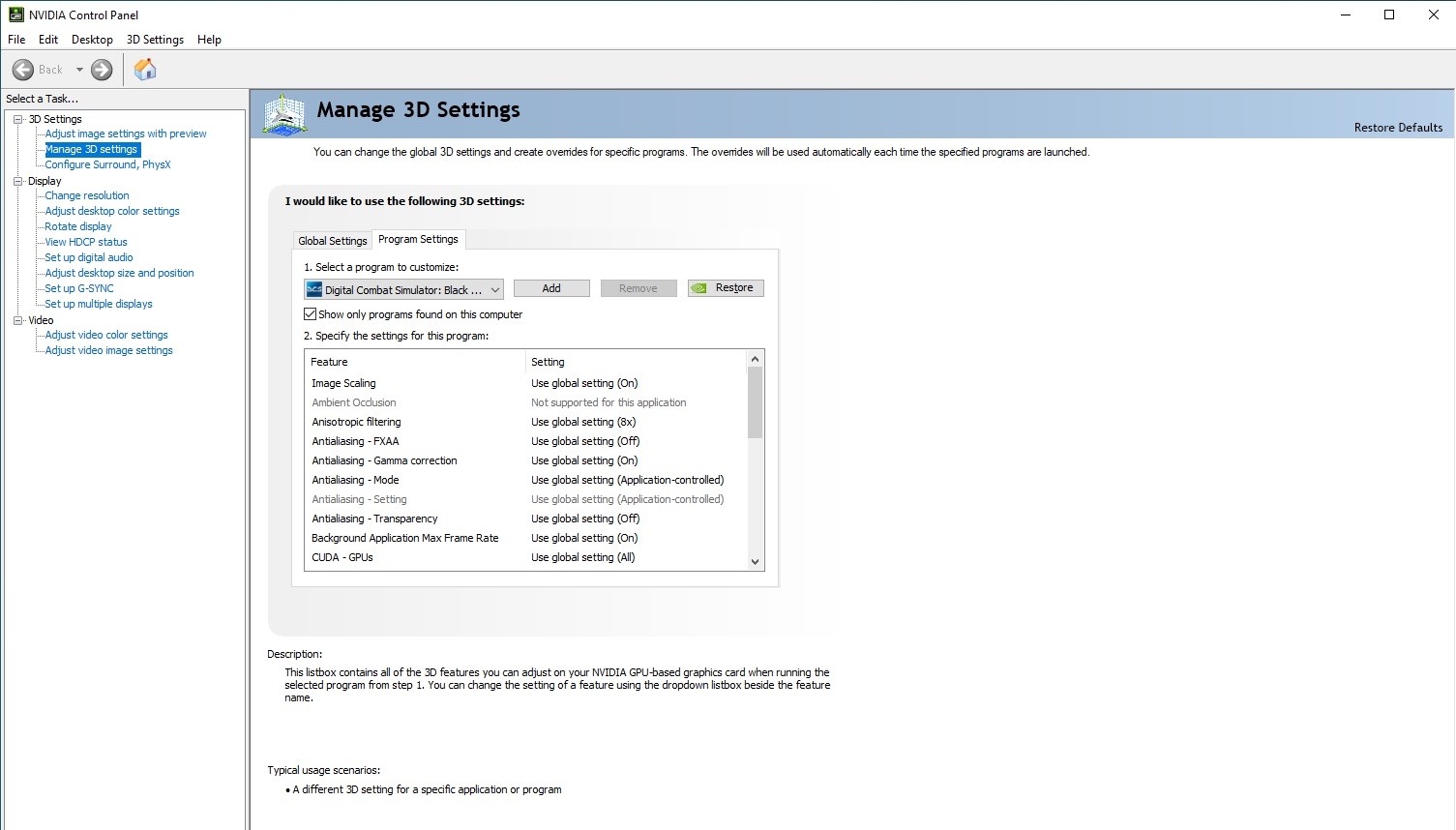The width and height of the screenshot is (1456, 830).
Task: Click the scroll up arrow in settings list
Action: click(x=756, y=359)
